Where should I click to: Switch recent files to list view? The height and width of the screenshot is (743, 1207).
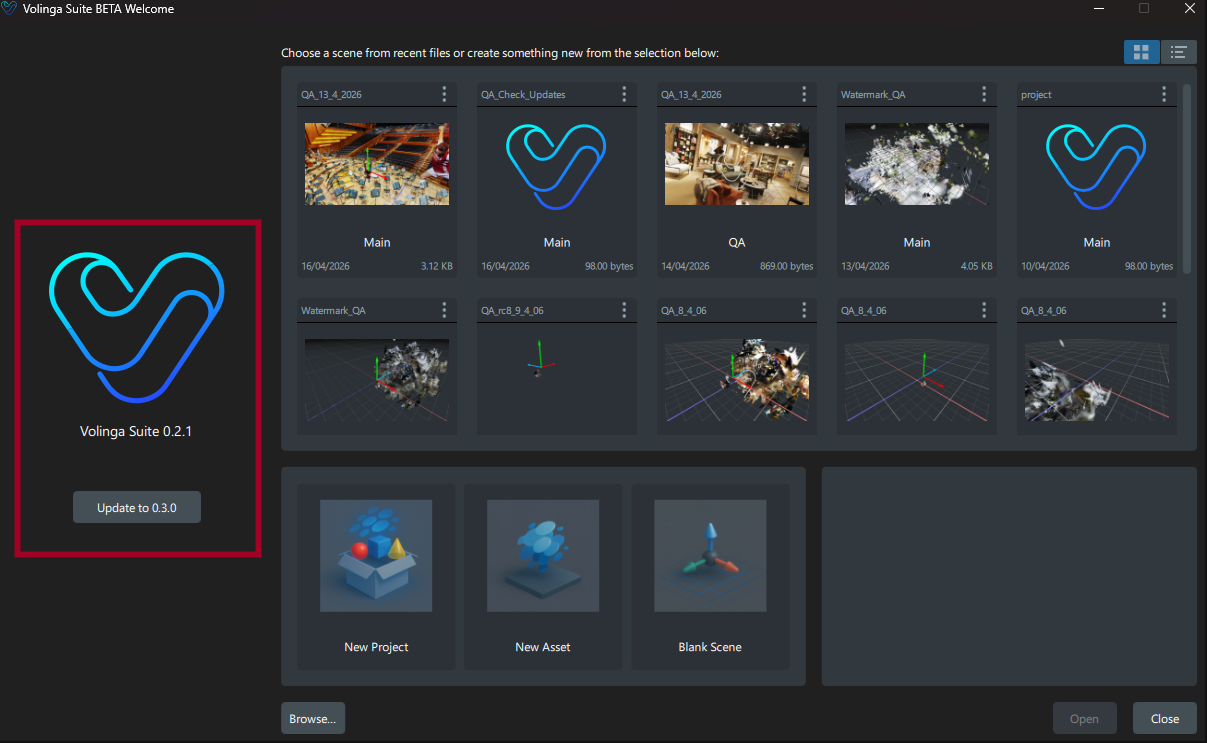[x=1179, y=52]
